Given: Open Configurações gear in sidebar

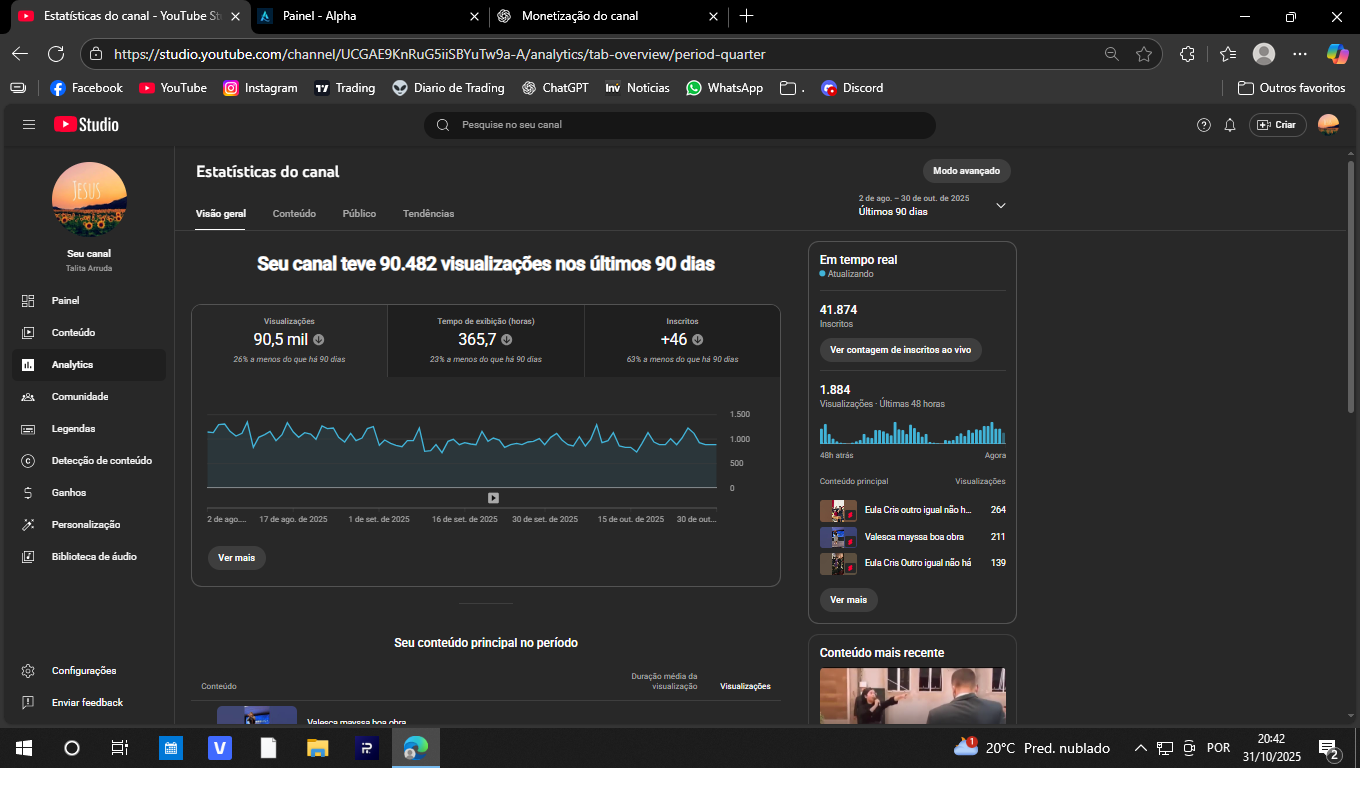Looking at the screenshot, I should click(x=84, y=671).
